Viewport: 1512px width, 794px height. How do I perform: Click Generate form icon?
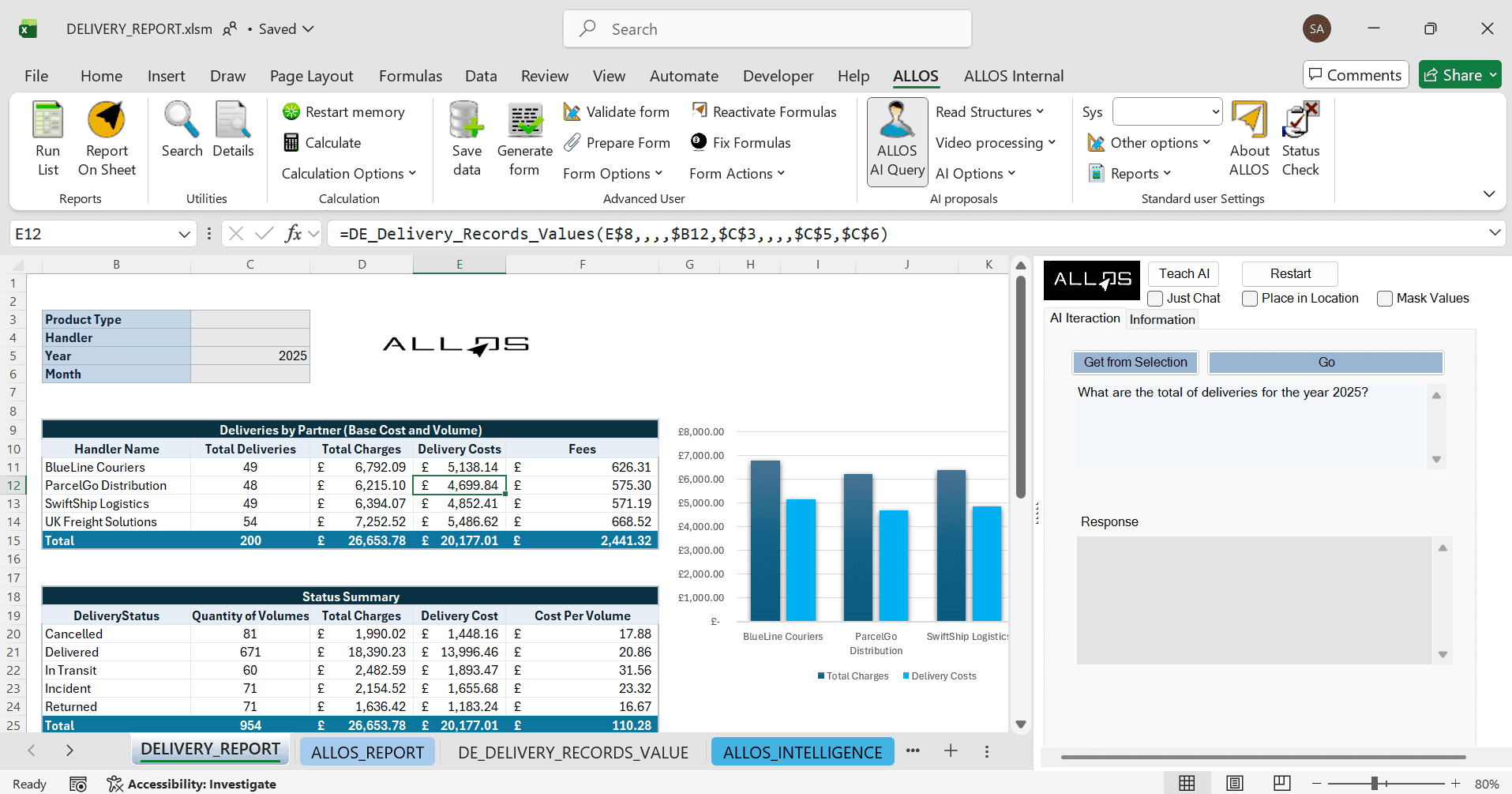525,120
